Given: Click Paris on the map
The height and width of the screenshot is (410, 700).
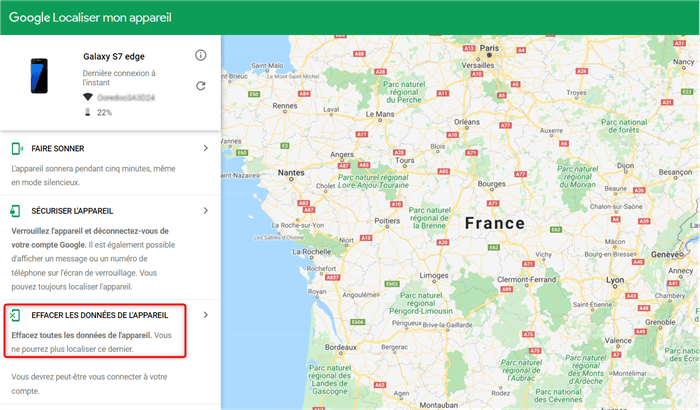Looking at the screenshot, I should click(489, 48).
